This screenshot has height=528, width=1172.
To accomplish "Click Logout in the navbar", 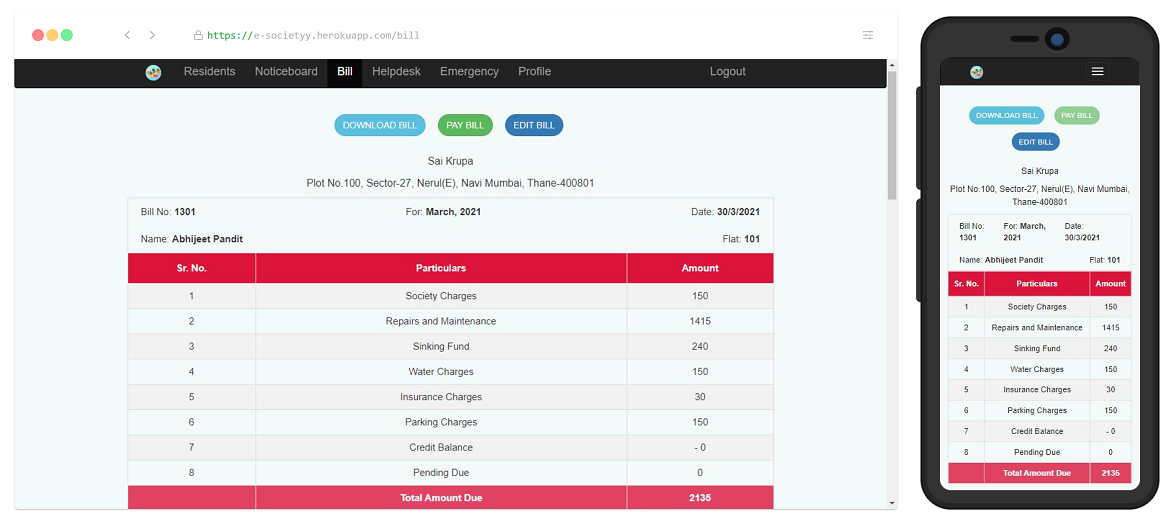I will 728,72.
